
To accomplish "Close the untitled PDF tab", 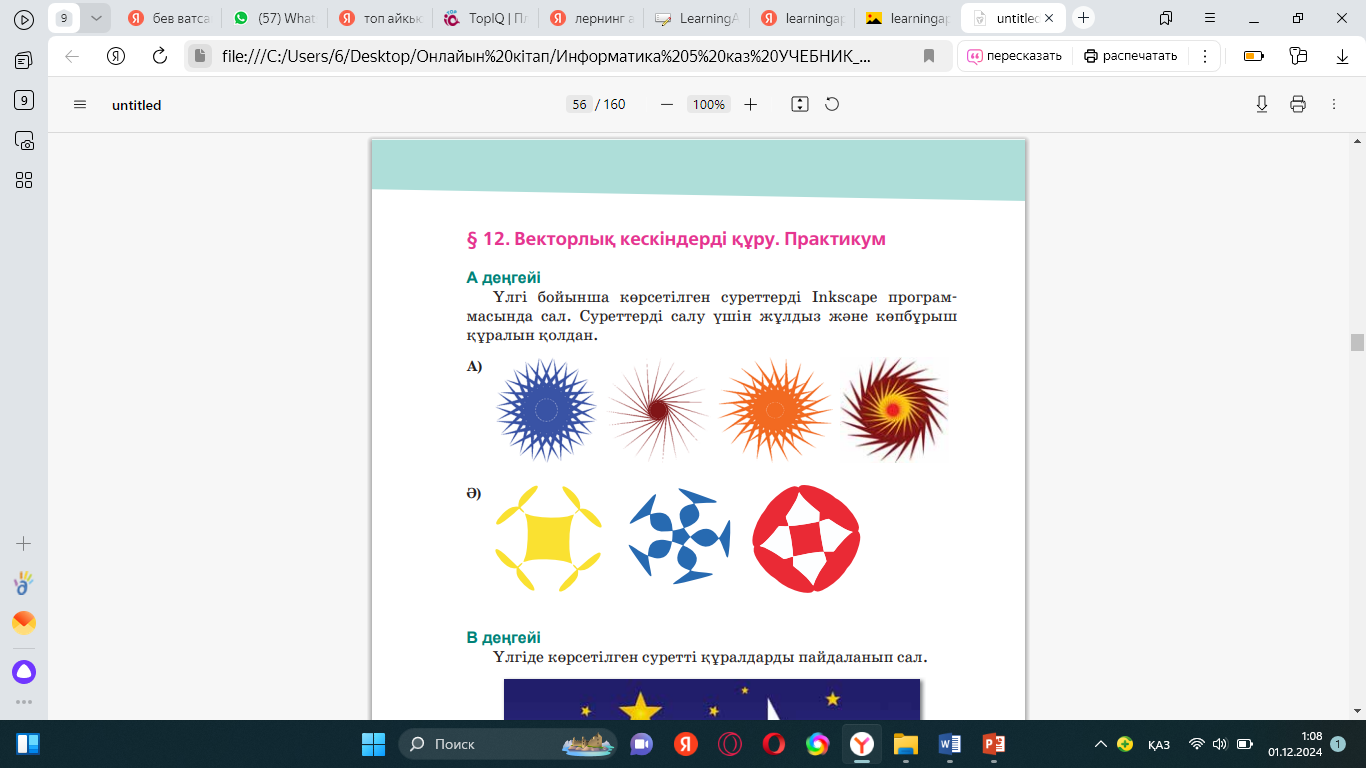I will pos(1049,18).
